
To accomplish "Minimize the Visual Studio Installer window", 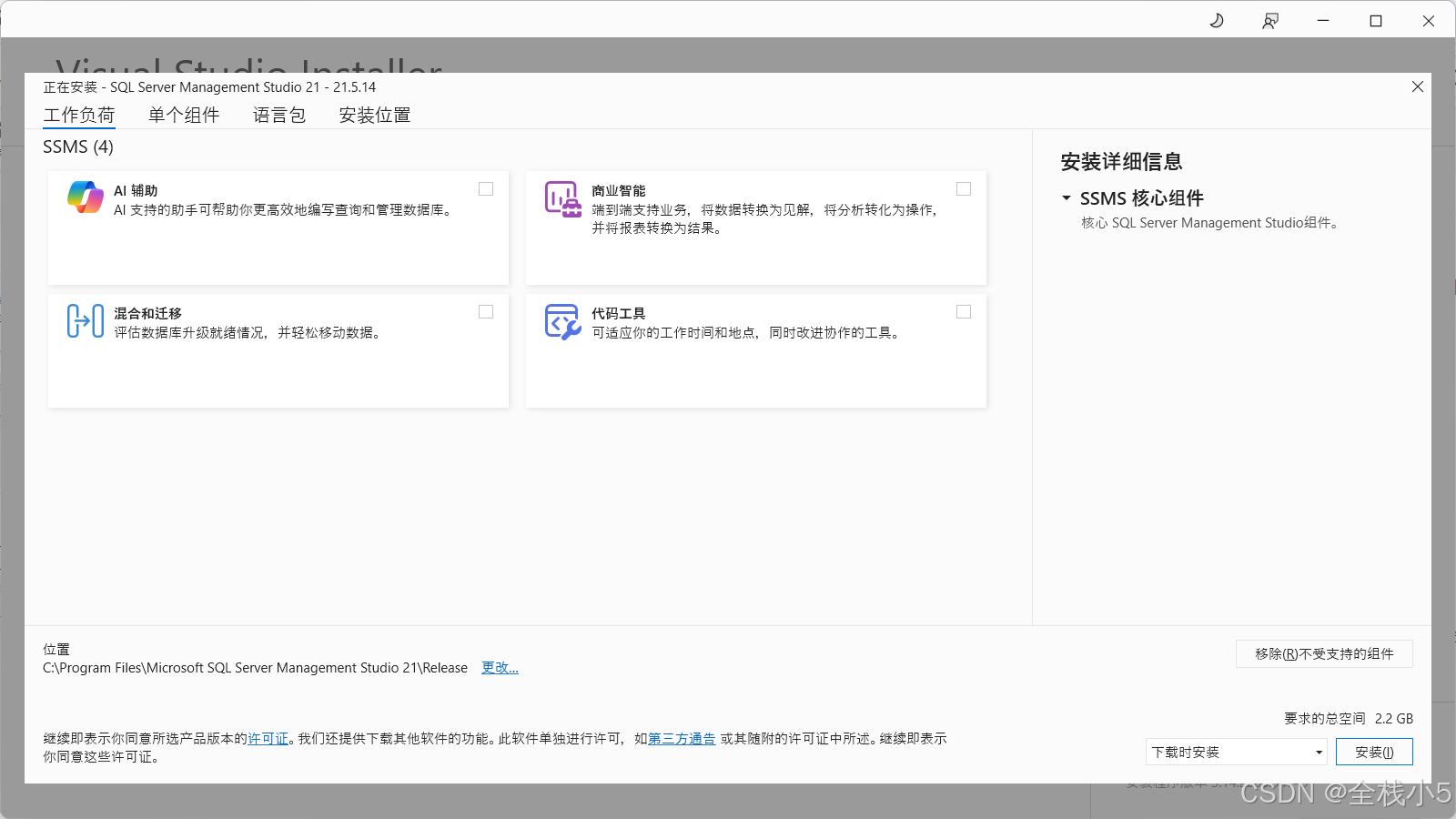I will [x=1323, y=20].
